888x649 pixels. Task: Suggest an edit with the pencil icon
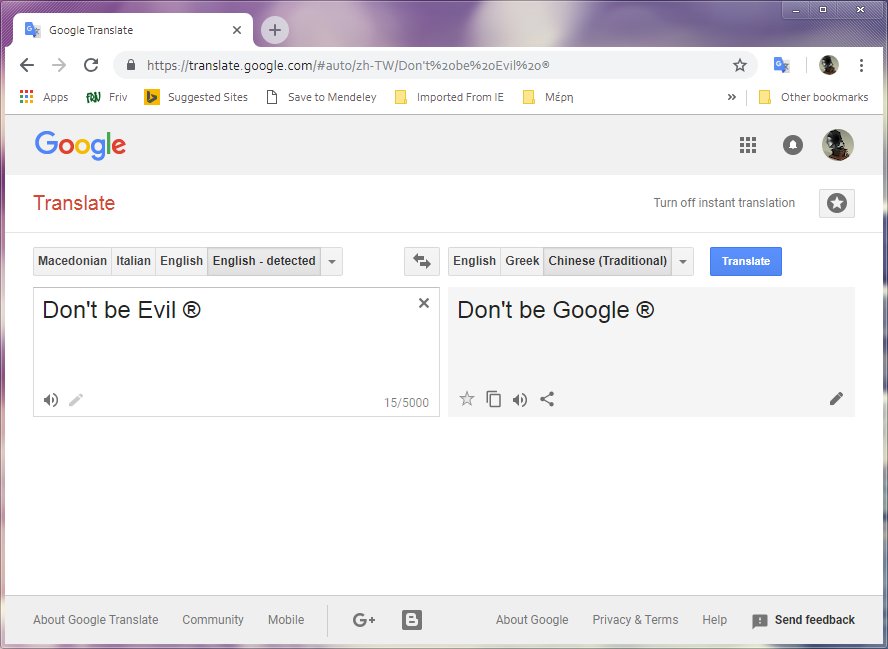point(836,399)
